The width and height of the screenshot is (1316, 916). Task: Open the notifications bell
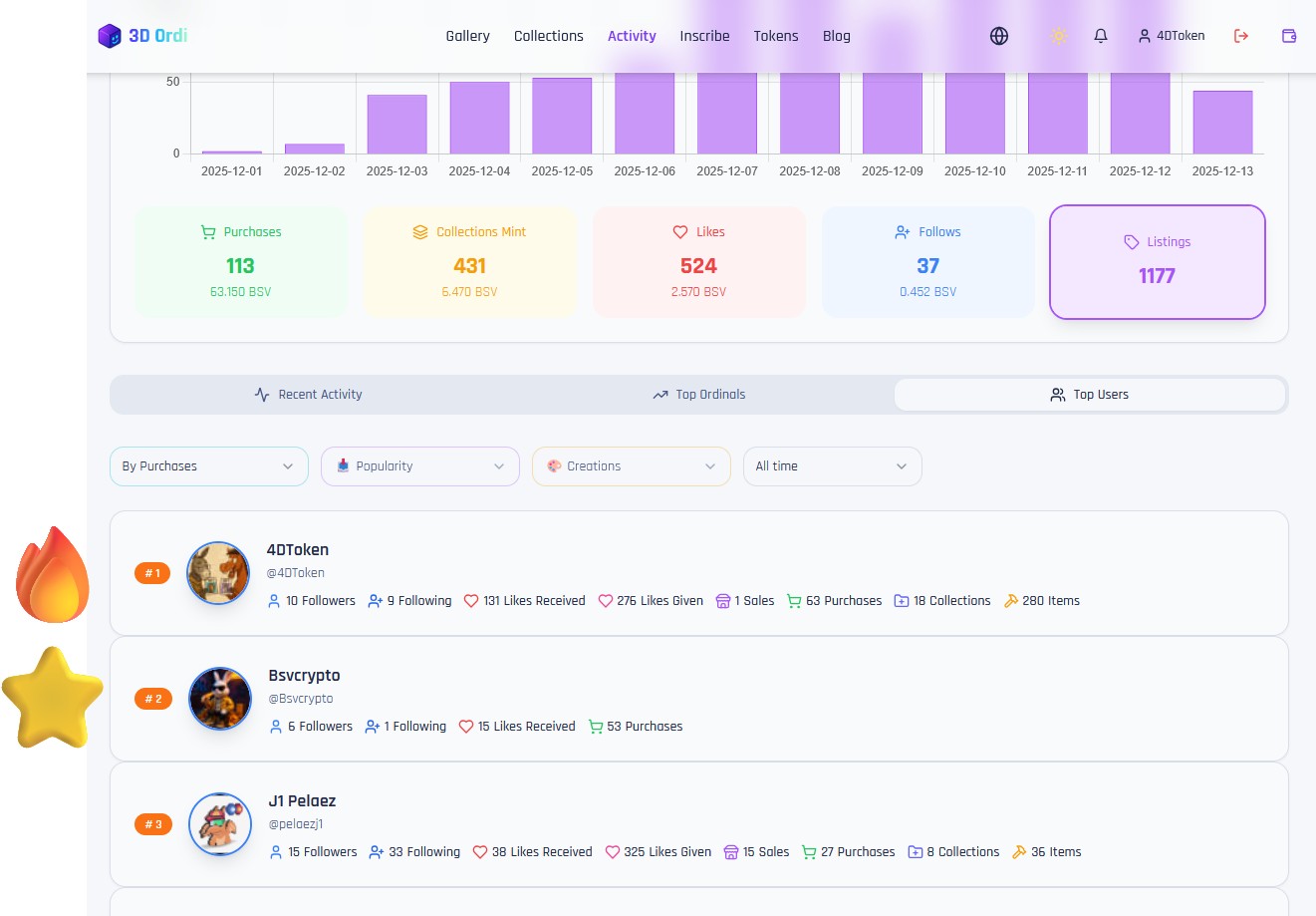1101,36
